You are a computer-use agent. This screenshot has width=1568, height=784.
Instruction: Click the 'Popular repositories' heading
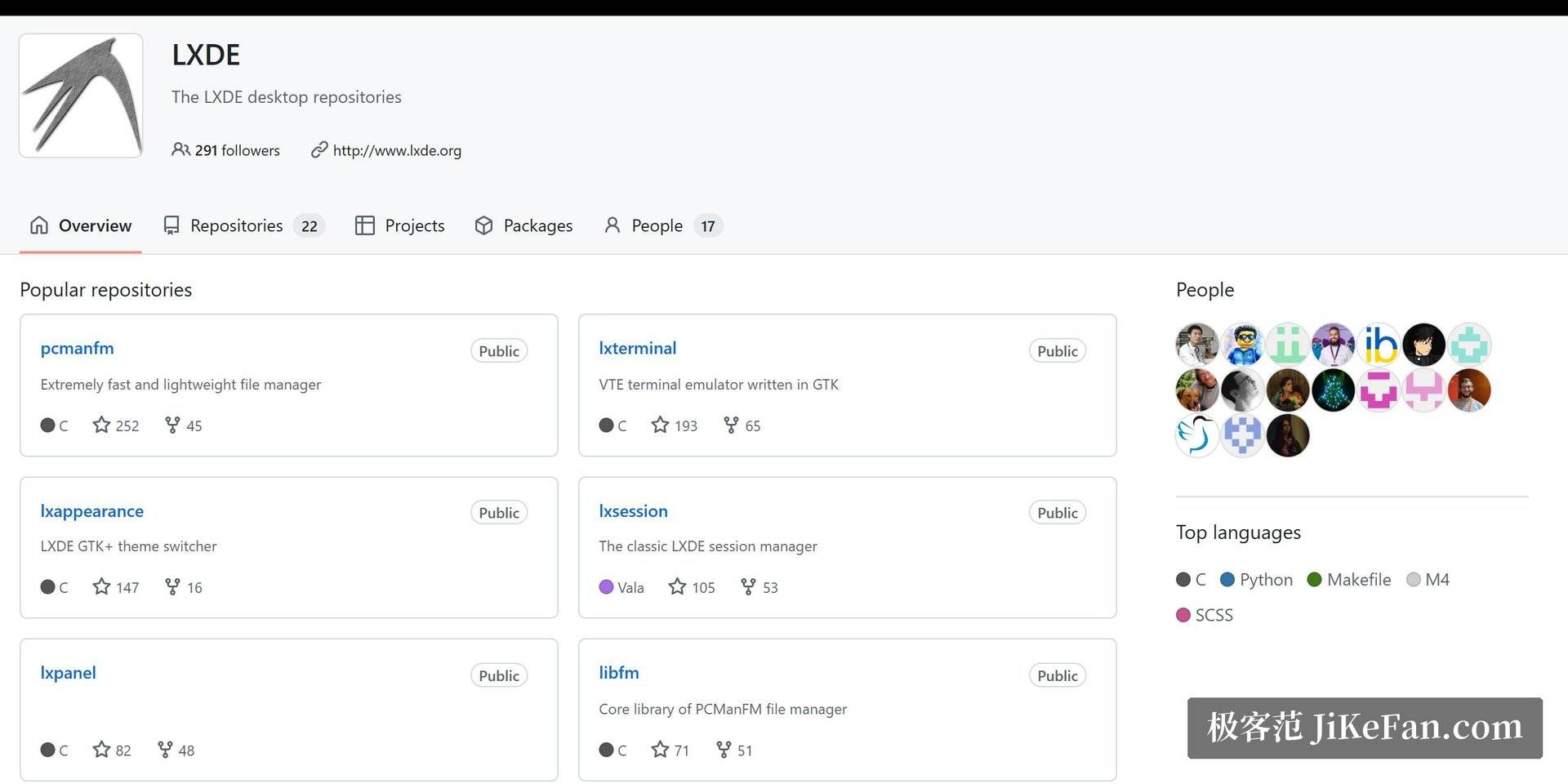click(106, 290)
